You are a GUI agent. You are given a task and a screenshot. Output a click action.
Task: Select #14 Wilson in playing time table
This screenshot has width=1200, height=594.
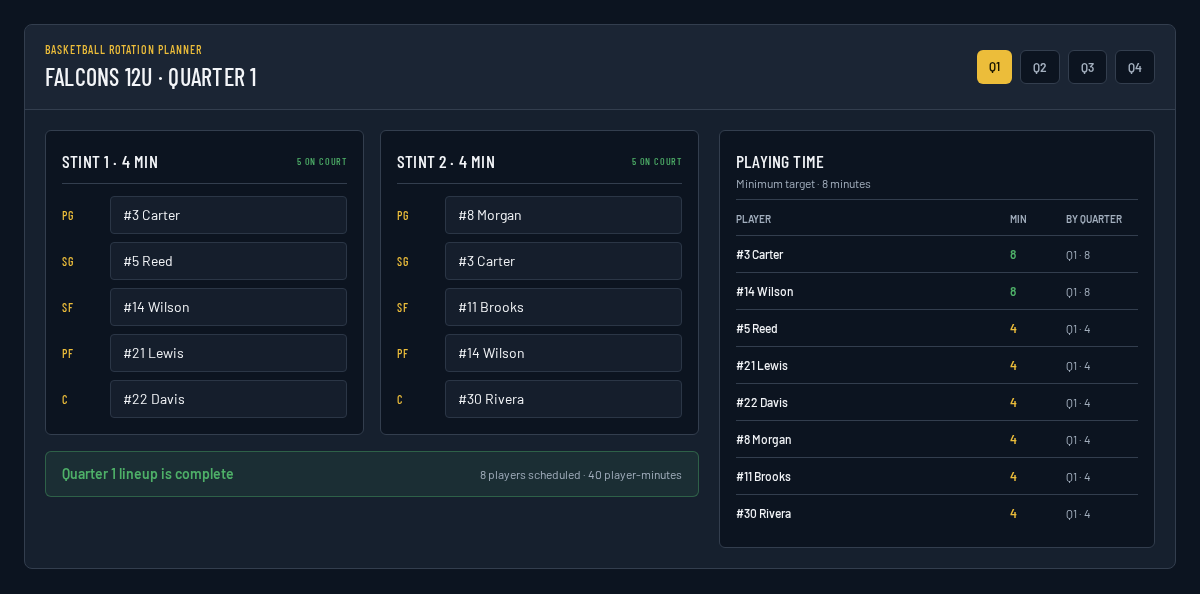click(x=937, y=292)
